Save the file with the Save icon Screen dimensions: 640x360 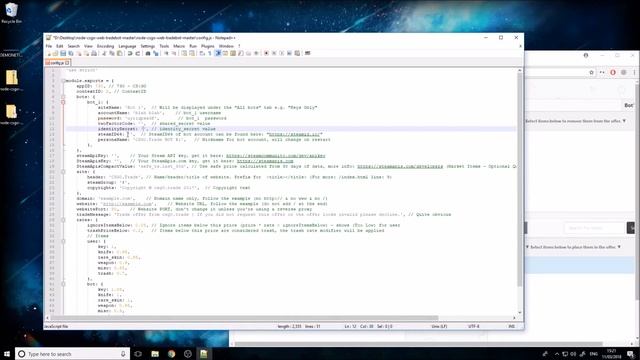click(63, 53)
